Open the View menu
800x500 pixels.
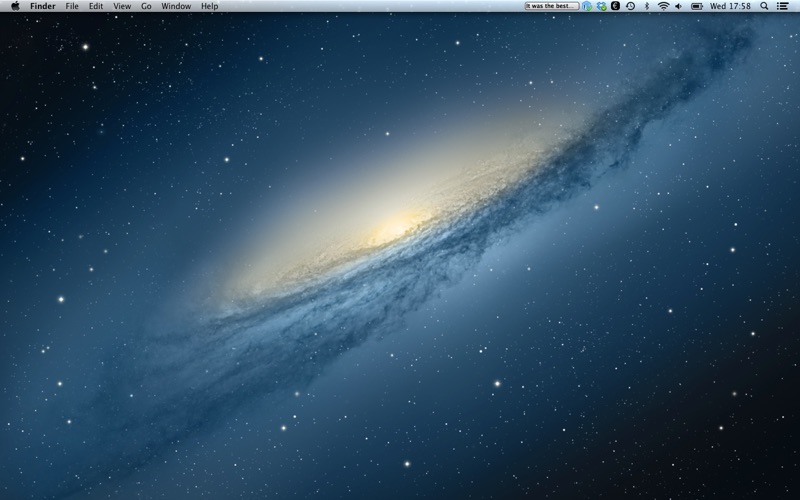(x=122, y=6)
